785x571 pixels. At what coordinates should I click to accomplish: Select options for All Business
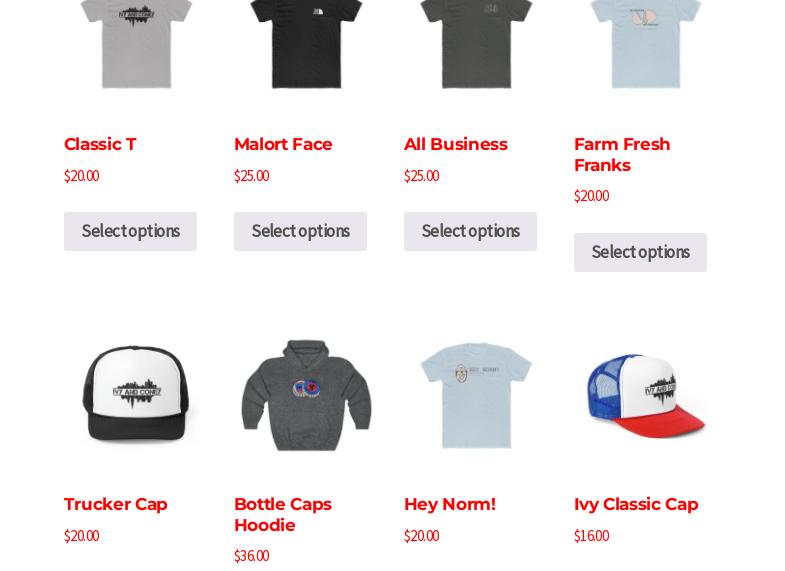pos(471,231)
